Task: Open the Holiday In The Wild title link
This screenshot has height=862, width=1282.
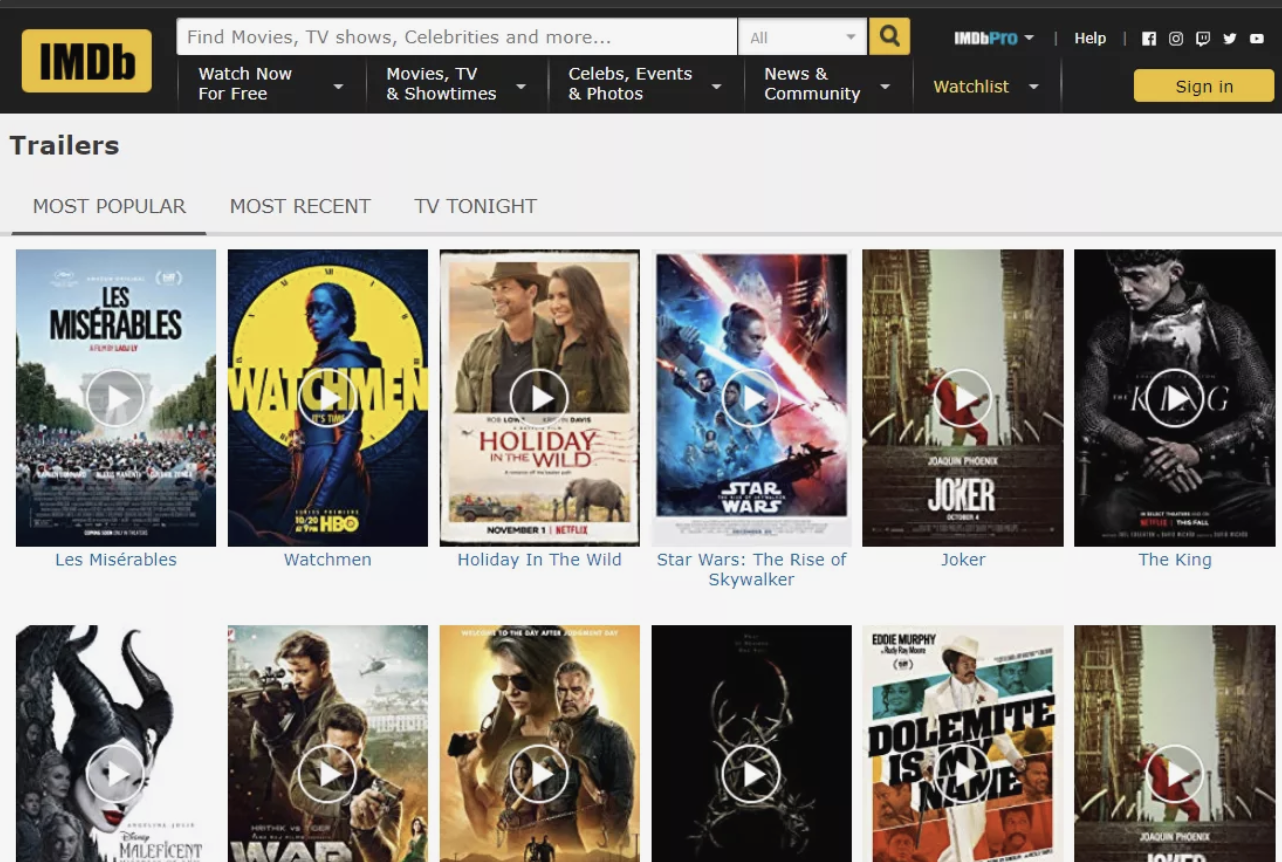Action: point(540,560)
